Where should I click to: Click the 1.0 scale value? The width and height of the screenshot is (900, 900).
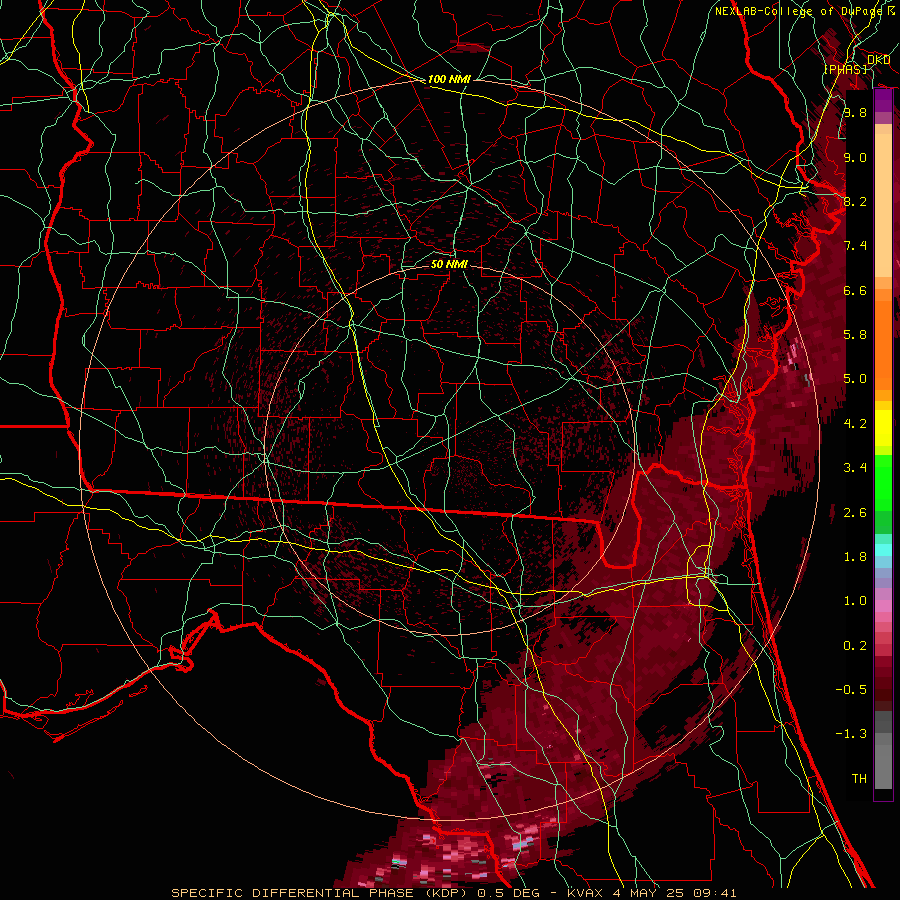pyautogui.click(x=855, y=601)
